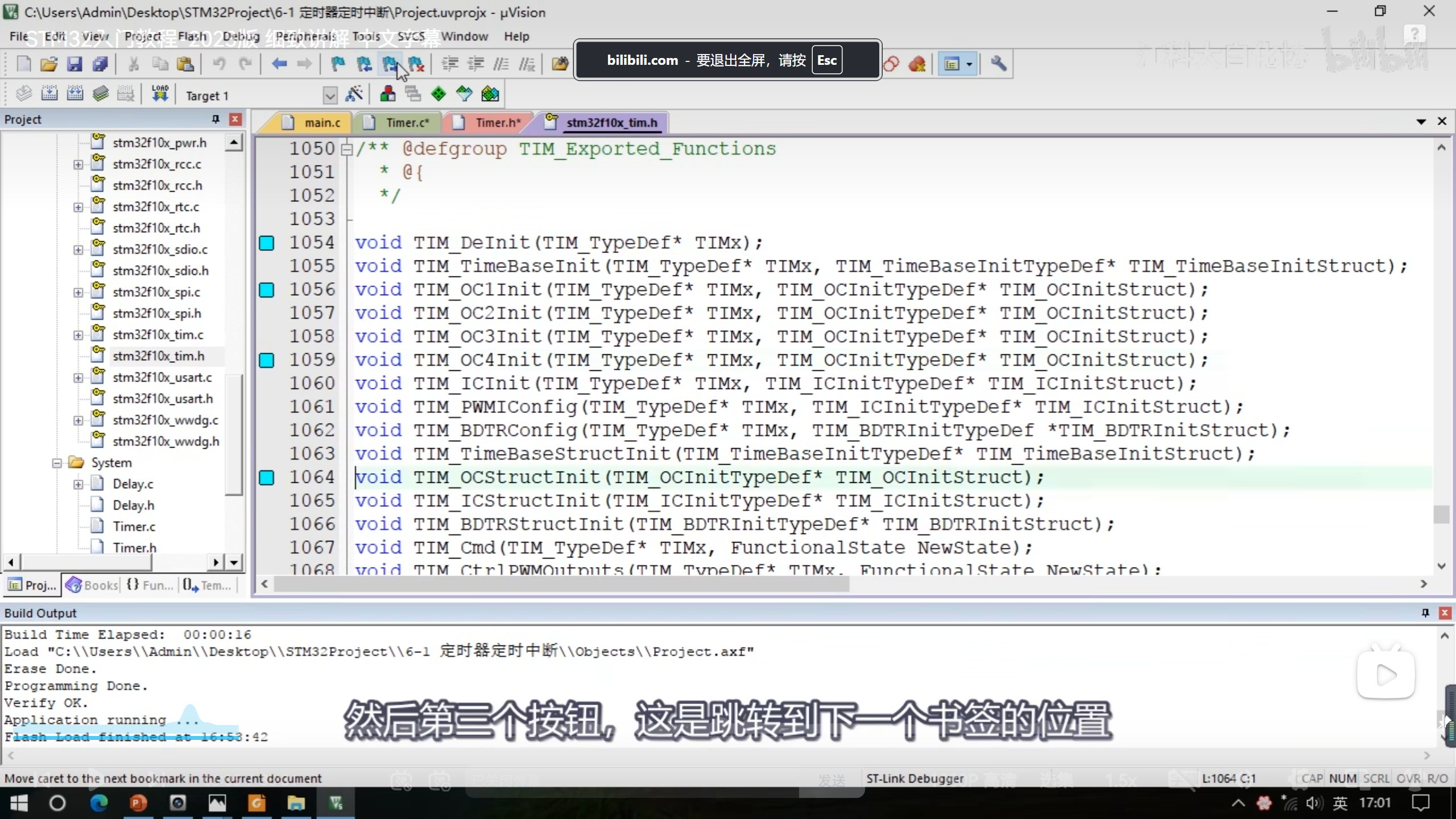Open Options for Target magic wand
This screenshot has width=1456, height=819.
click(x=354, y=94)
